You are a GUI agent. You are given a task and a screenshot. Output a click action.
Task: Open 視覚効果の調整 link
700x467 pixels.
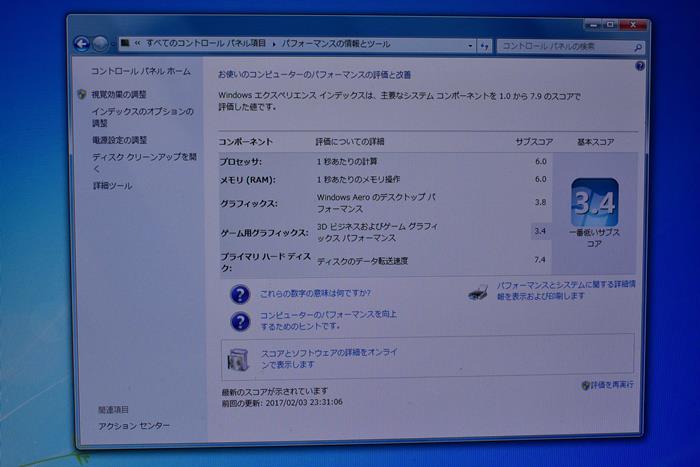tap(119, 94)
